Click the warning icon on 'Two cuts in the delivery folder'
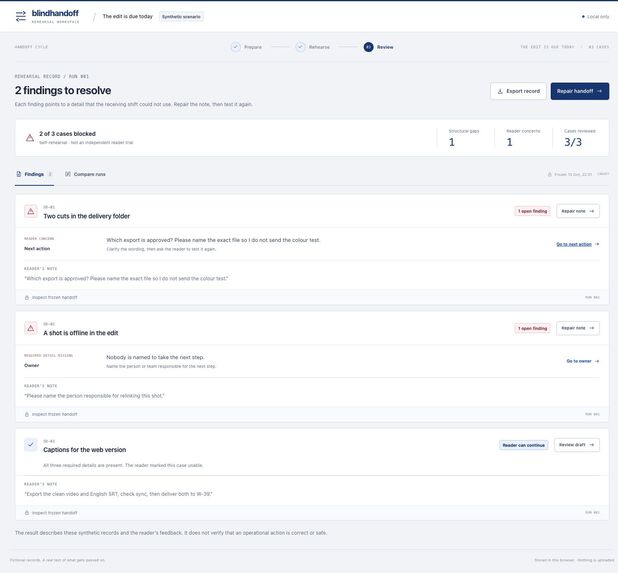The width and height of the screenshot is (618, 573). coord(31,211)
